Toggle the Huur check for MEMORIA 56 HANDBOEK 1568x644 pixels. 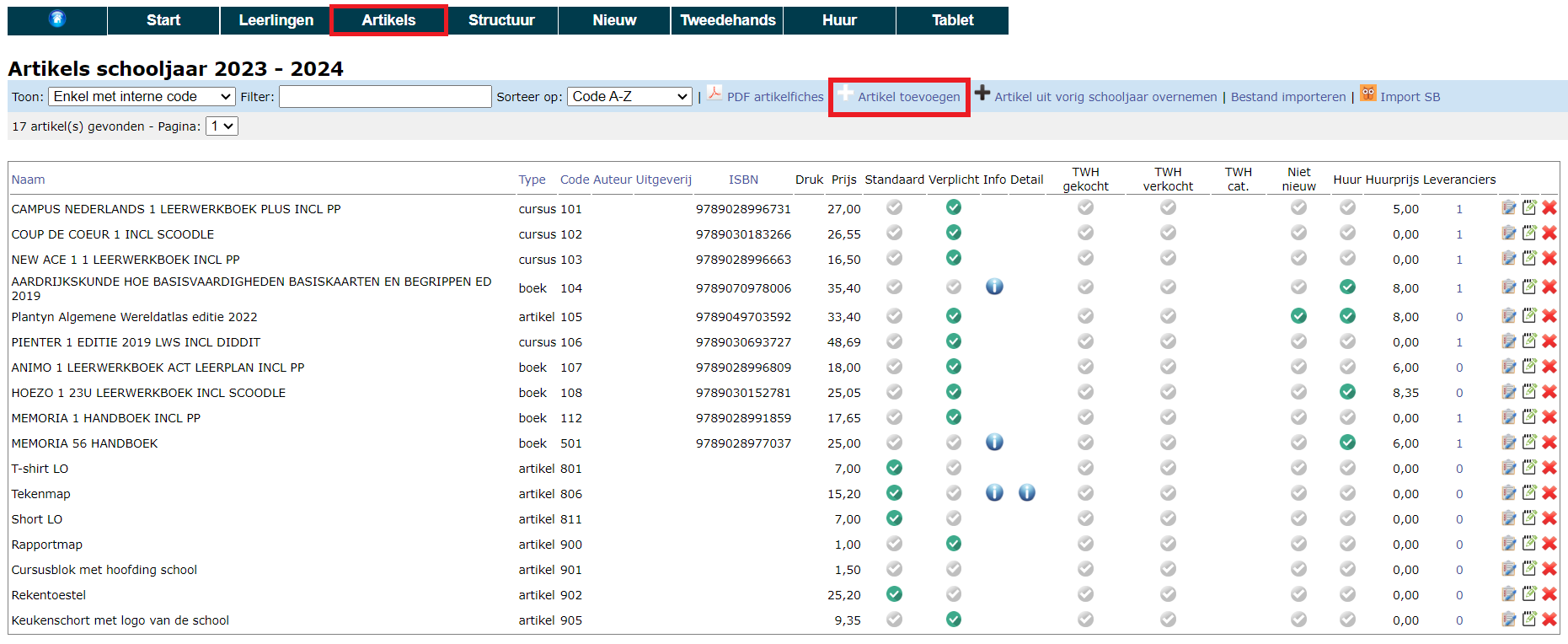(x=1347, y=442)
